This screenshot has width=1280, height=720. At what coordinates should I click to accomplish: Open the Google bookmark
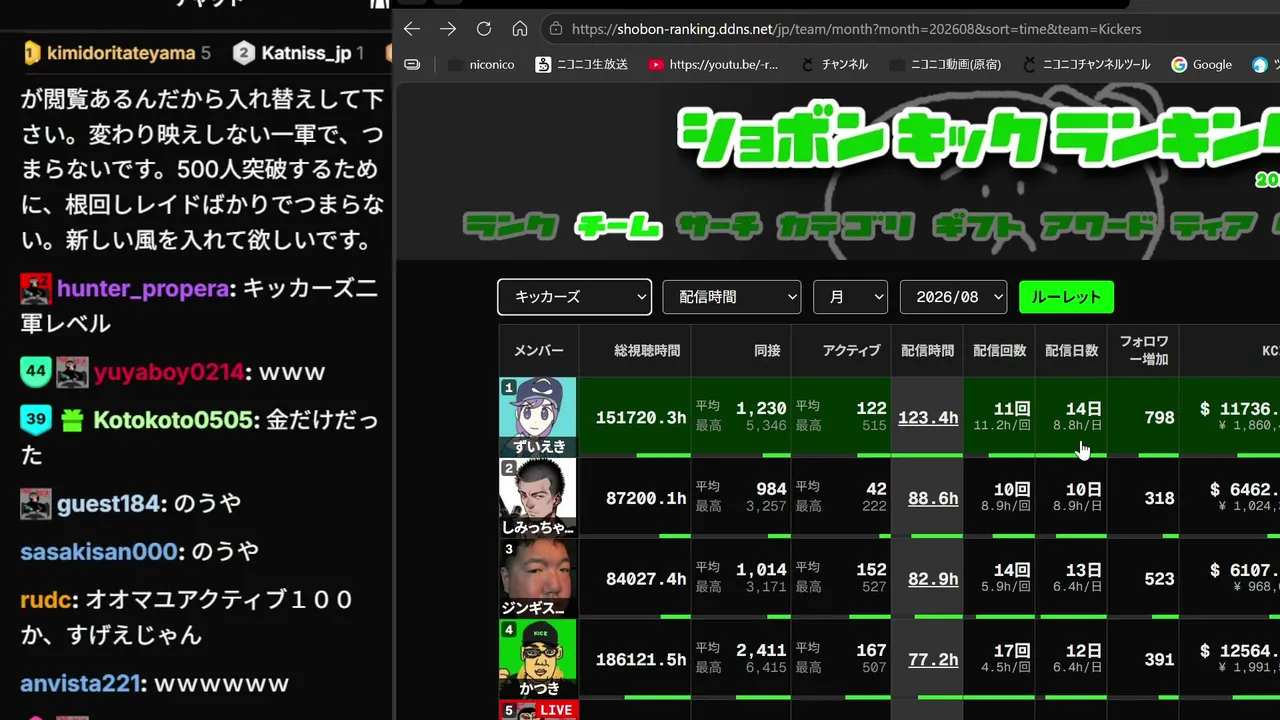pos(1202,64)
